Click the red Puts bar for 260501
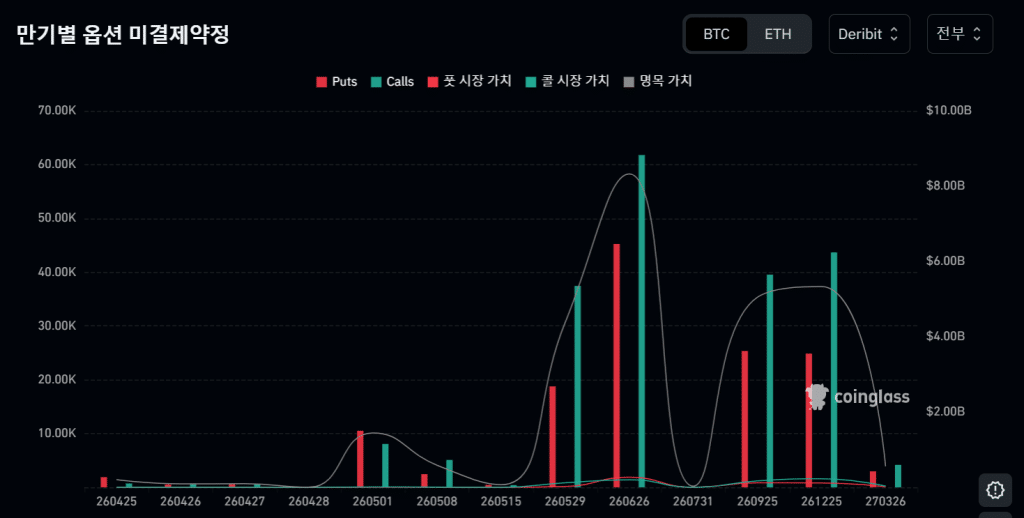This screenshot has height=518, width=1024. [x=360, y=459]
